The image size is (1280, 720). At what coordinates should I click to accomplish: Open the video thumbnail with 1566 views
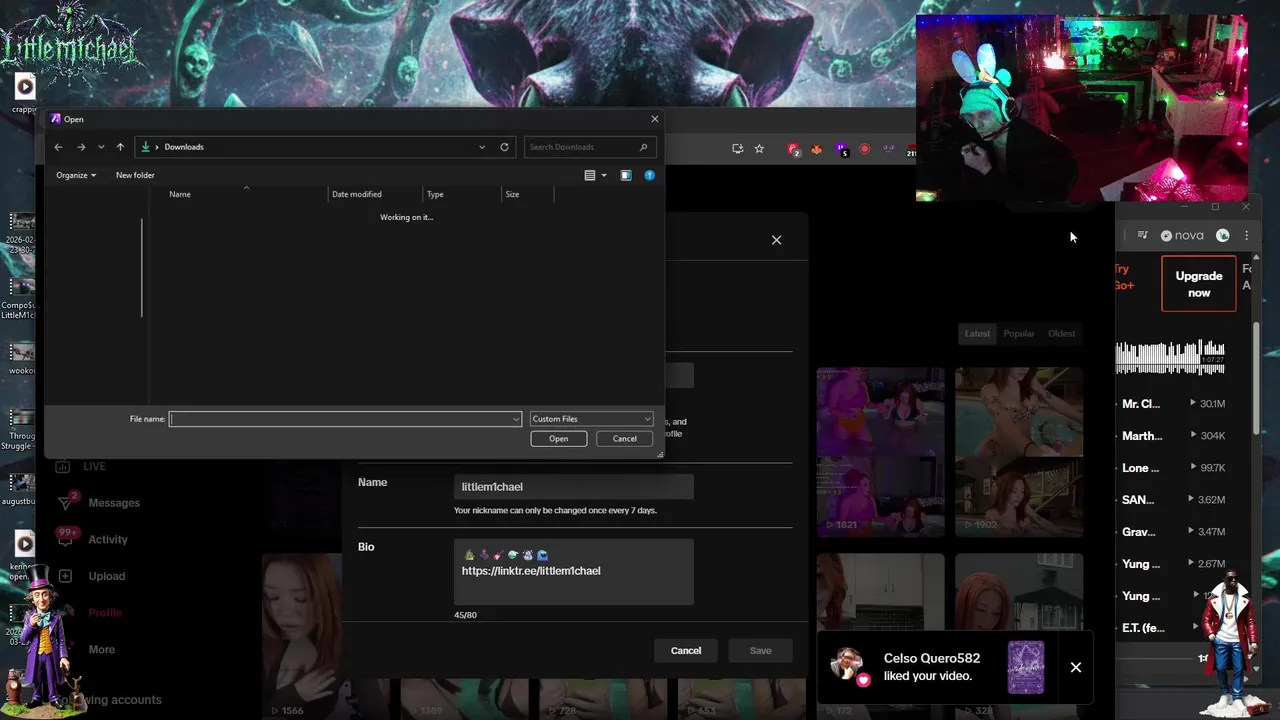[x=301, y=637]
